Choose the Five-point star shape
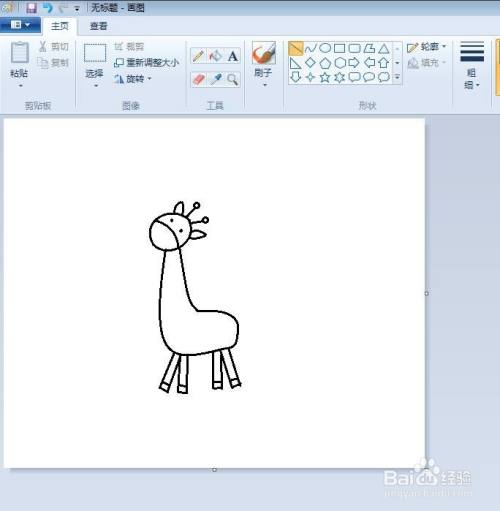Viewport: 500px width, 511px height. 325,77
